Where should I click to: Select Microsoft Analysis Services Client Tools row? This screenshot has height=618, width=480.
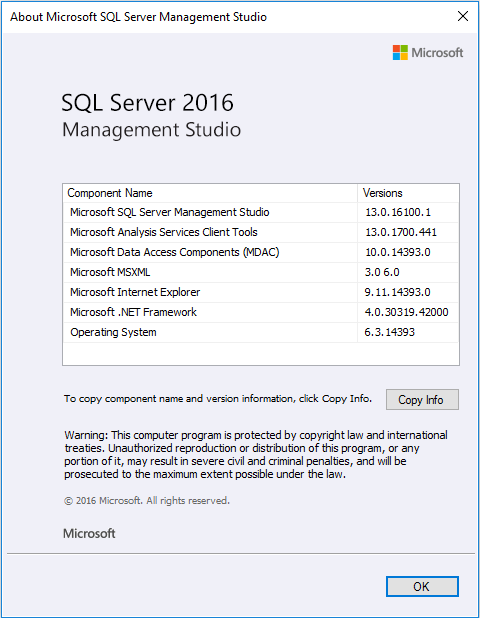(x=261, y=233)
